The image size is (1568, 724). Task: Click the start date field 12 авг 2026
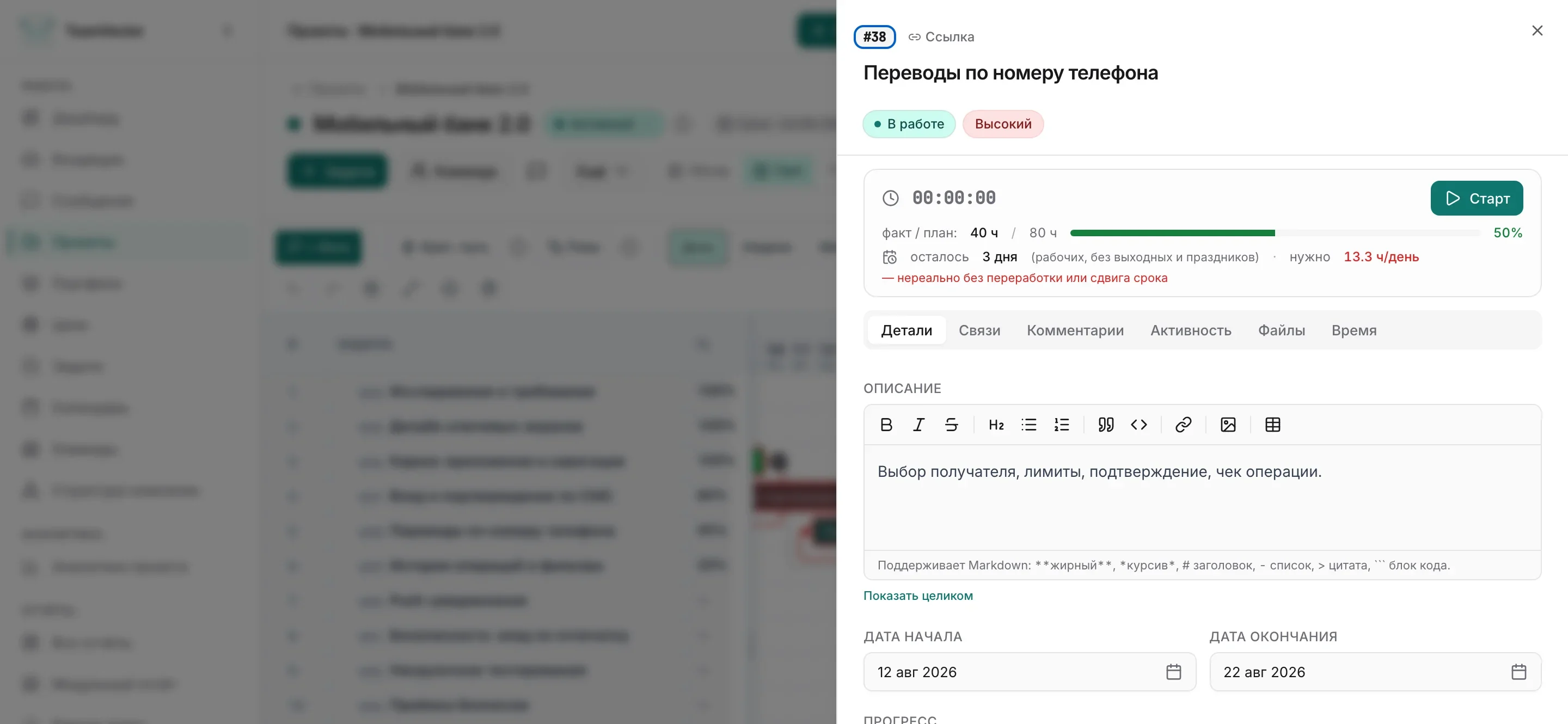pyautogui.click(x=1030, y=672)
